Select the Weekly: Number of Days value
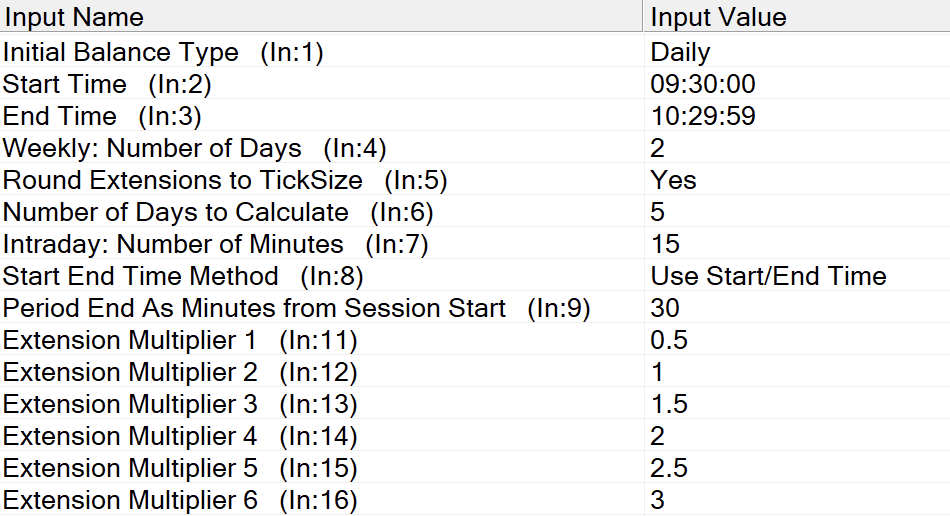 click(x=658, y=148)
